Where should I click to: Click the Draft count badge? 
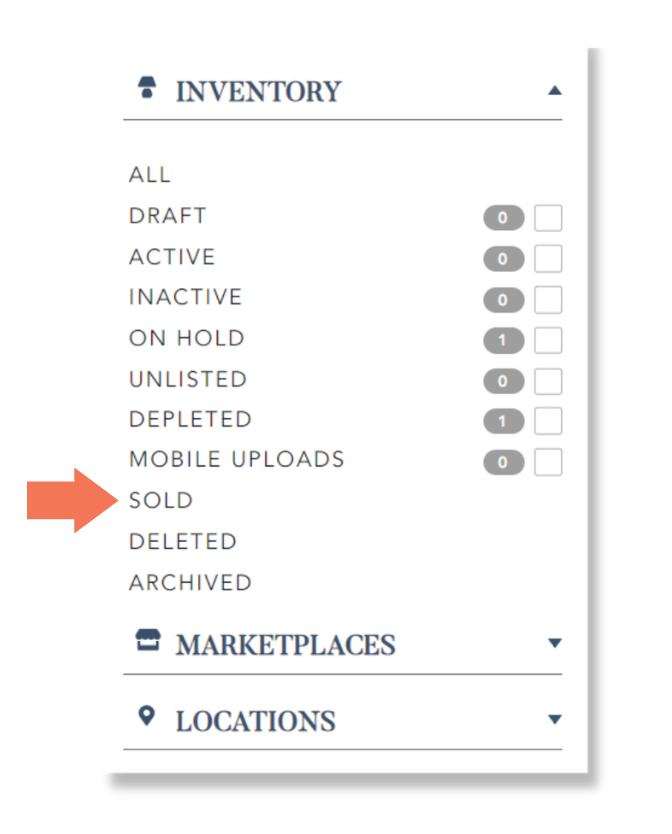point(503,218)
